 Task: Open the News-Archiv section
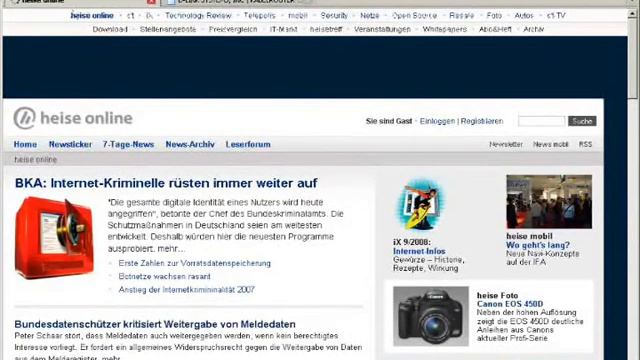click(190, 144)
